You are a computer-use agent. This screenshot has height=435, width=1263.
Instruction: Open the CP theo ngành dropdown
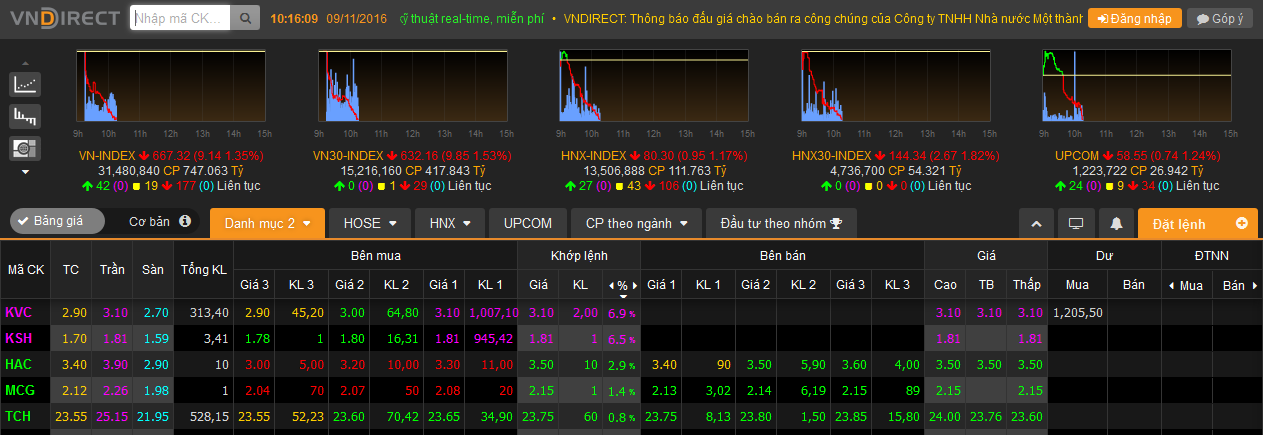[x=636, y=223]
